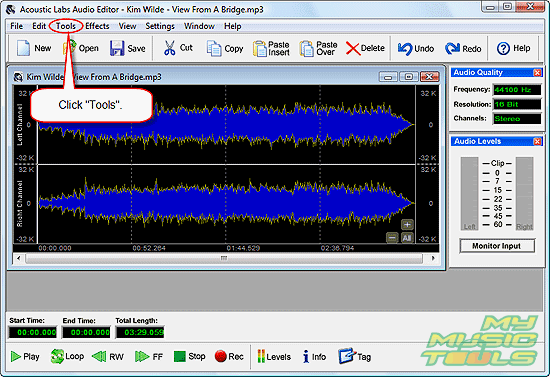Close the Audio Quality panel
Viewport: 550px width, 377px height.
tap(537, 73)
